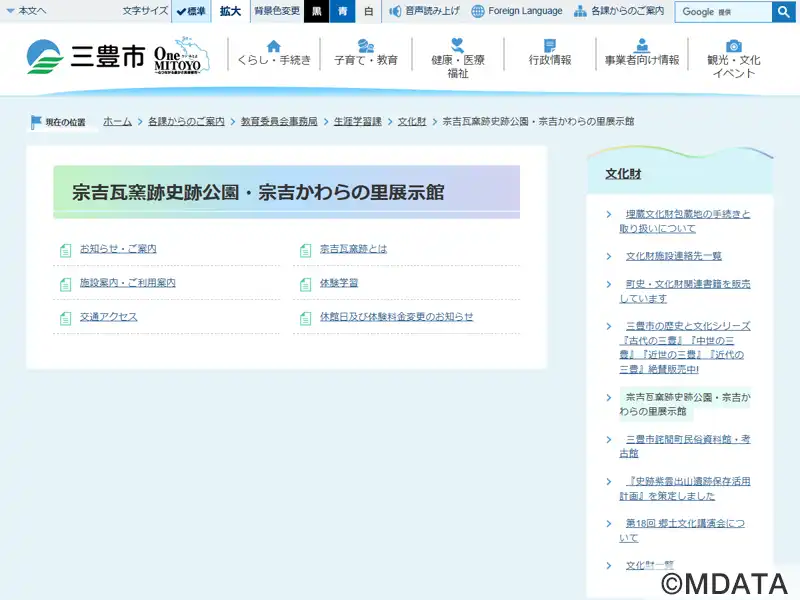Switch background color to black (黒)
This screenshot has height=600, width=800.
point(317,12)
